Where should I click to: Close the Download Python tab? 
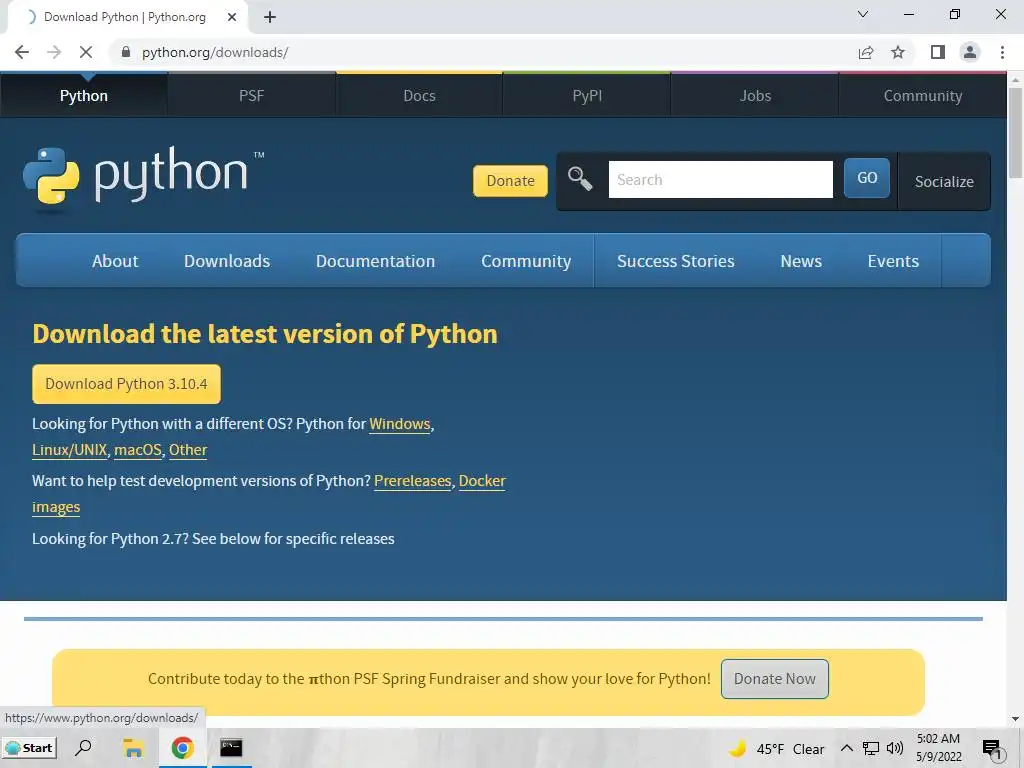pos(232,17)
